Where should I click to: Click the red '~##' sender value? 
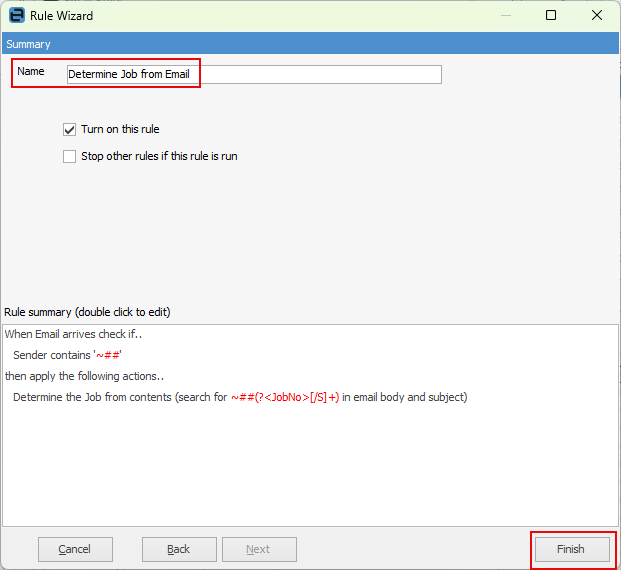(x=108, y=355)
